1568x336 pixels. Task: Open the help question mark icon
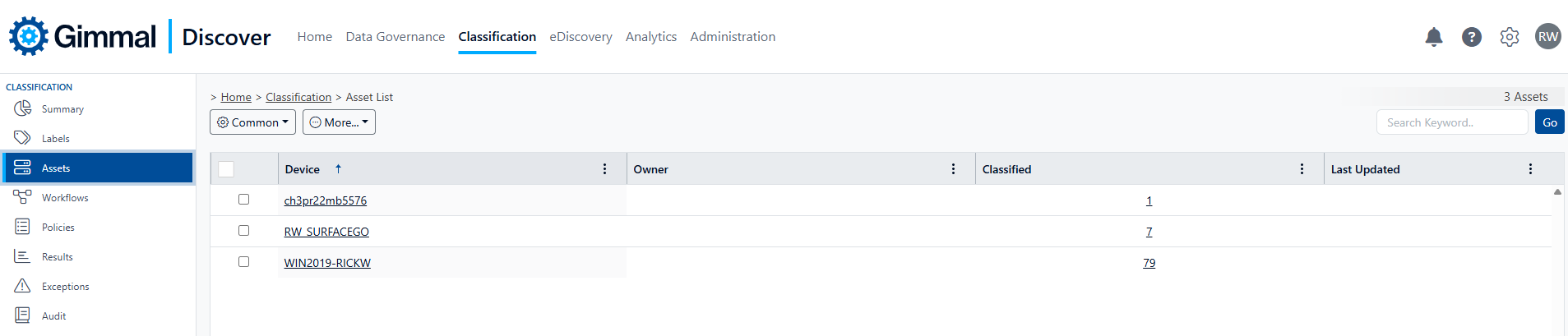1472,37
